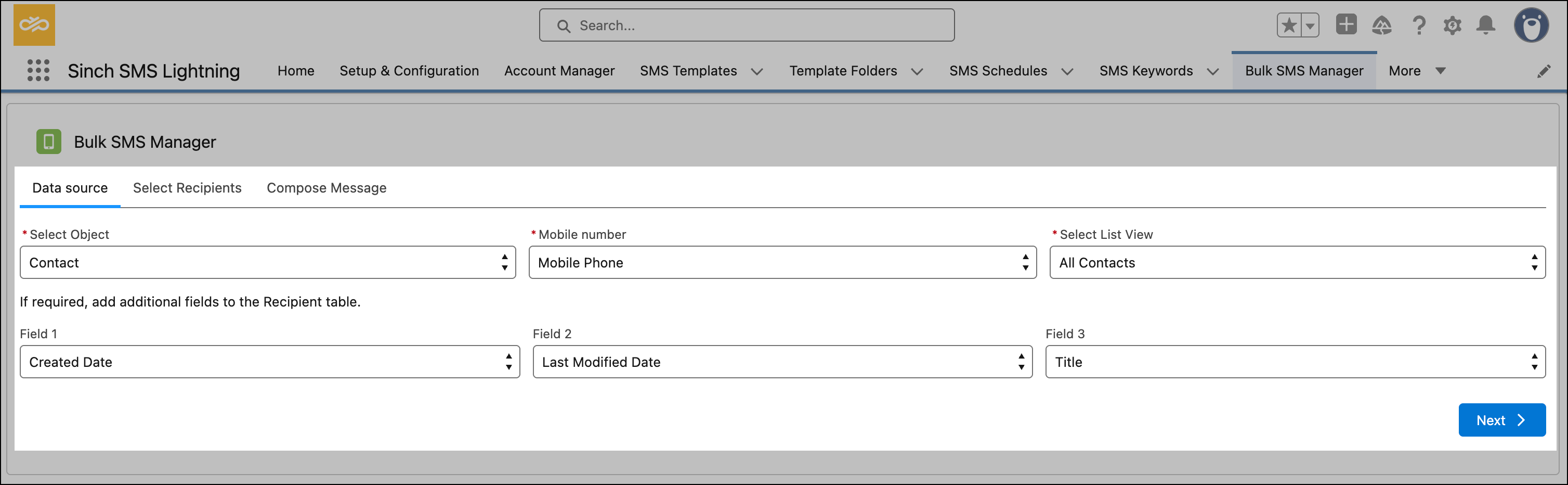Click the Sinch SMS Lightning app name

tap(153, 71)
